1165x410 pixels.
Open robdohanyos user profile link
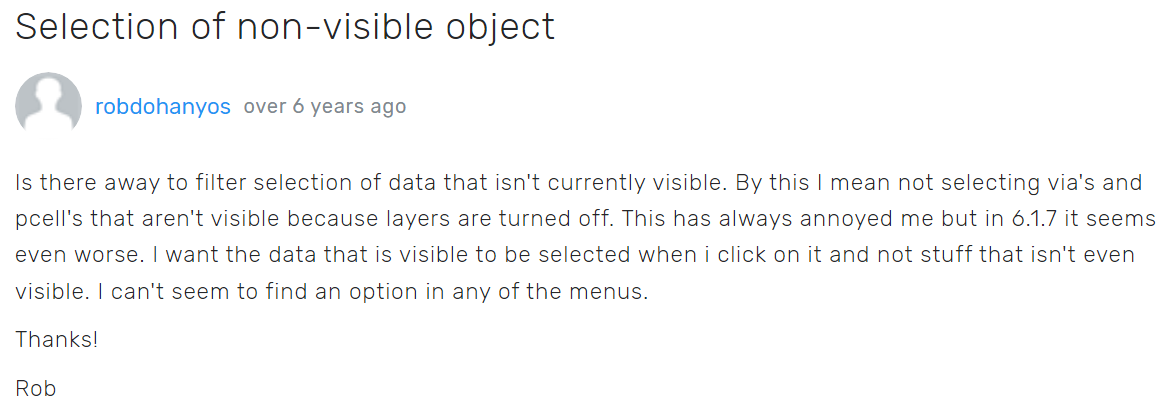pos(163,107)
